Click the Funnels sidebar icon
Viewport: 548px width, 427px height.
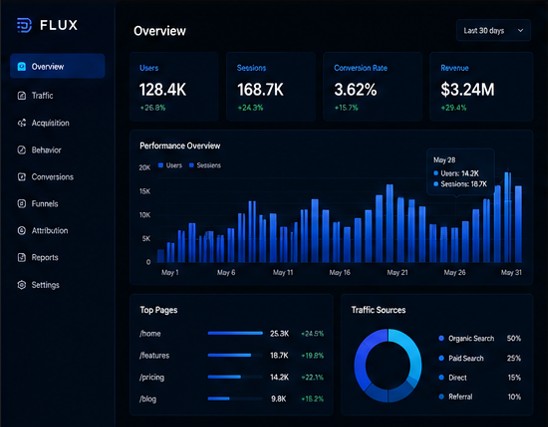tap(22, 203)
